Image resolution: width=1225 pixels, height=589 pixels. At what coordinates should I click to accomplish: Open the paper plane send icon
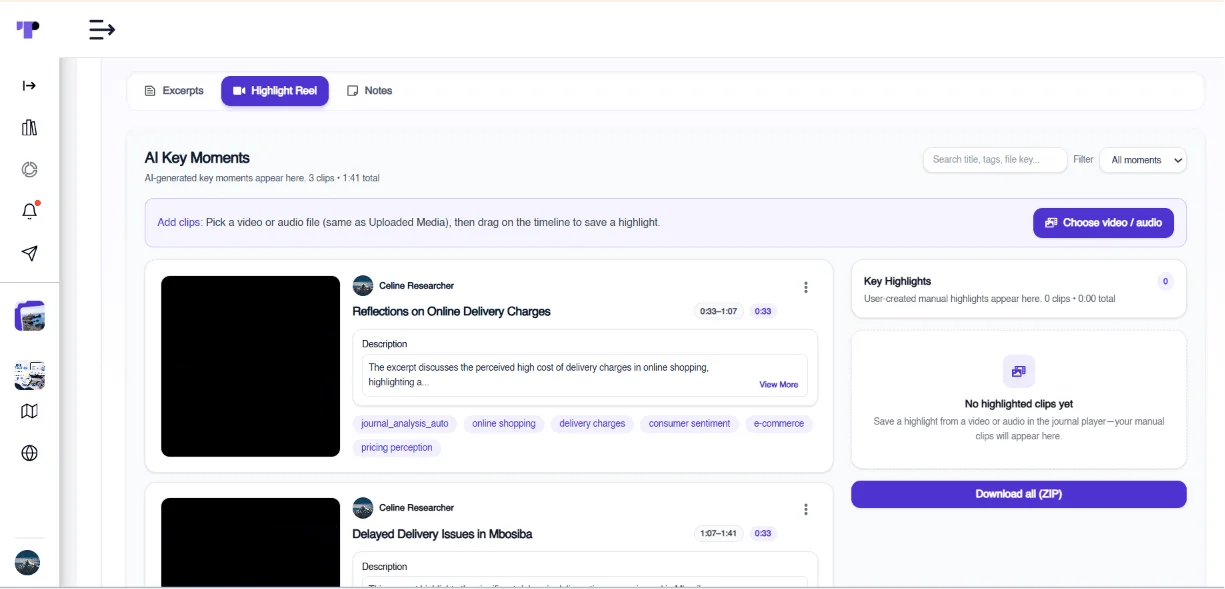[x=29, y=254]
